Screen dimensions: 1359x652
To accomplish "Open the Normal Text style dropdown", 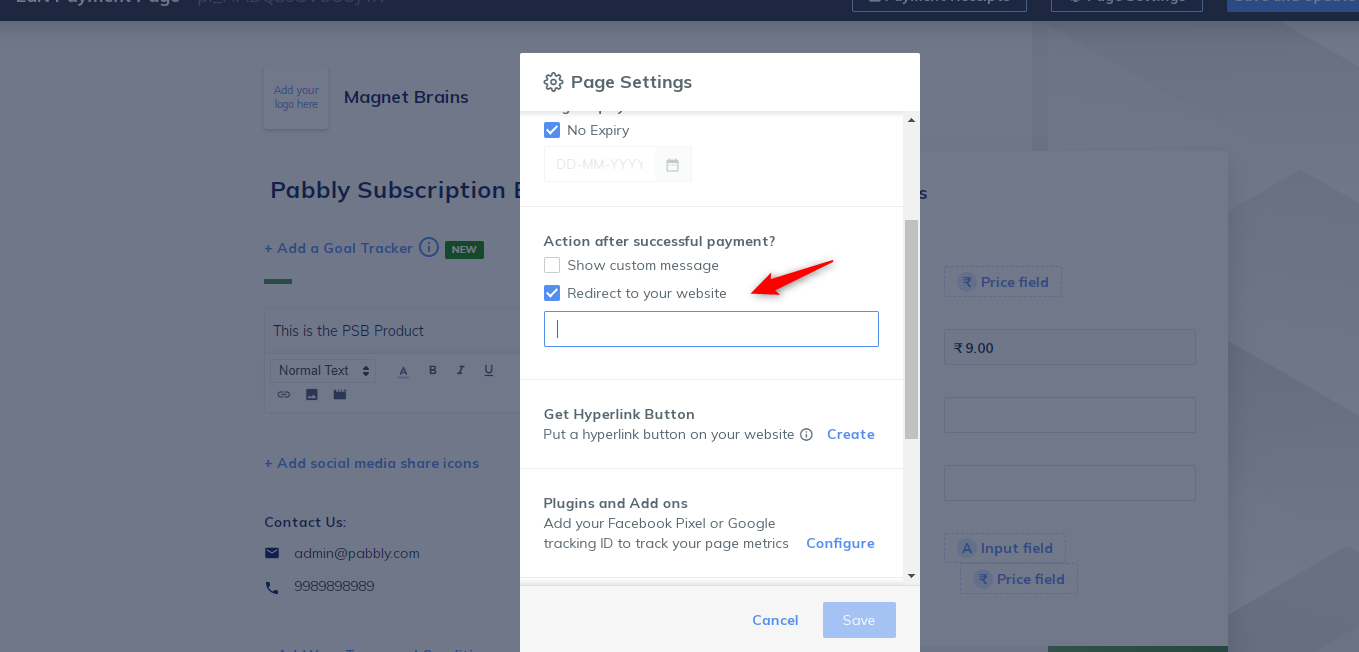I will point(323,370).
